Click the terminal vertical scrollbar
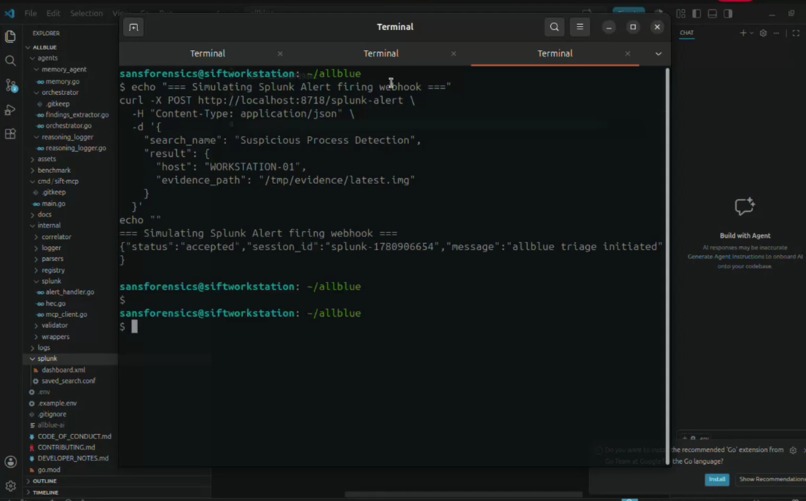806x501 pixels. tap(668, 266)
